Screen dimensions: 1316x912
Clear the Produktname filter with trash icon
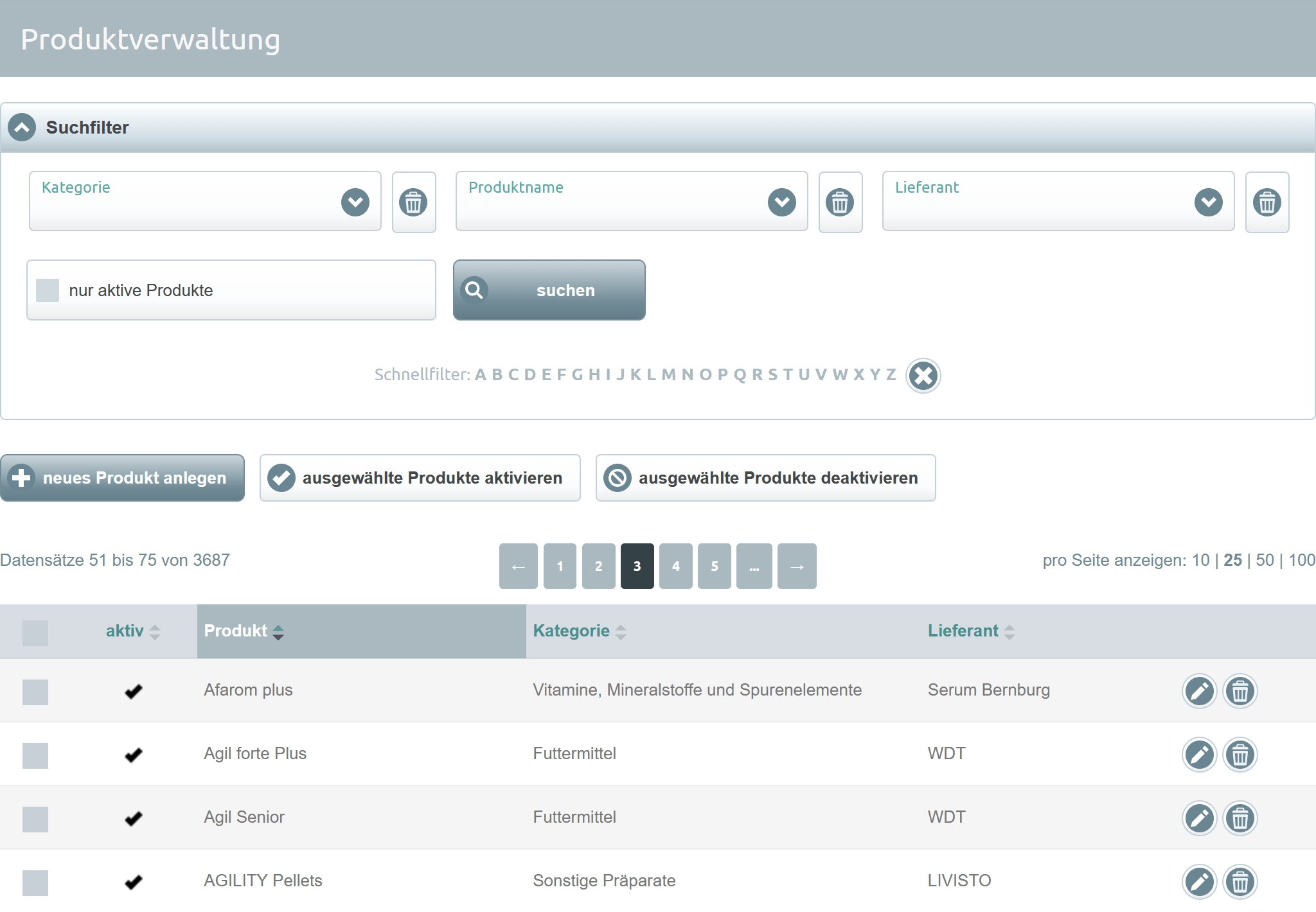840,202
